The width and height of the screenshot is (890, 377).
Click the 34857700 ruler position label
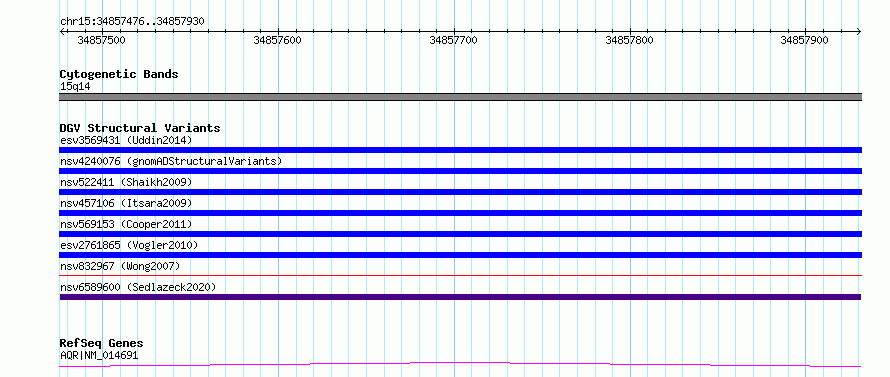453,40
